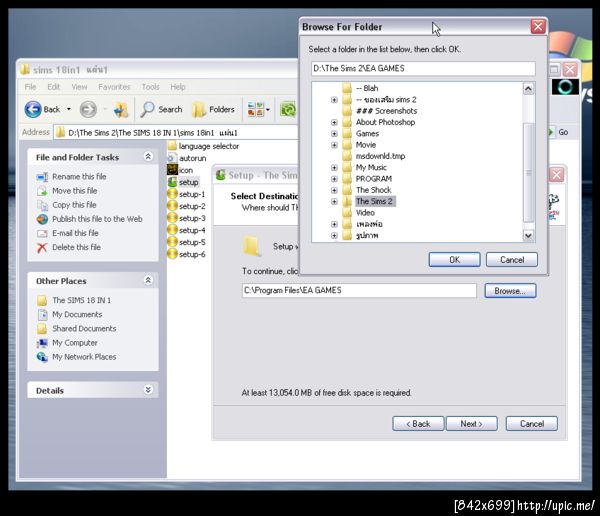
Task: Open Shared Documents from Other Places
Action: click(x=84, y=328)
